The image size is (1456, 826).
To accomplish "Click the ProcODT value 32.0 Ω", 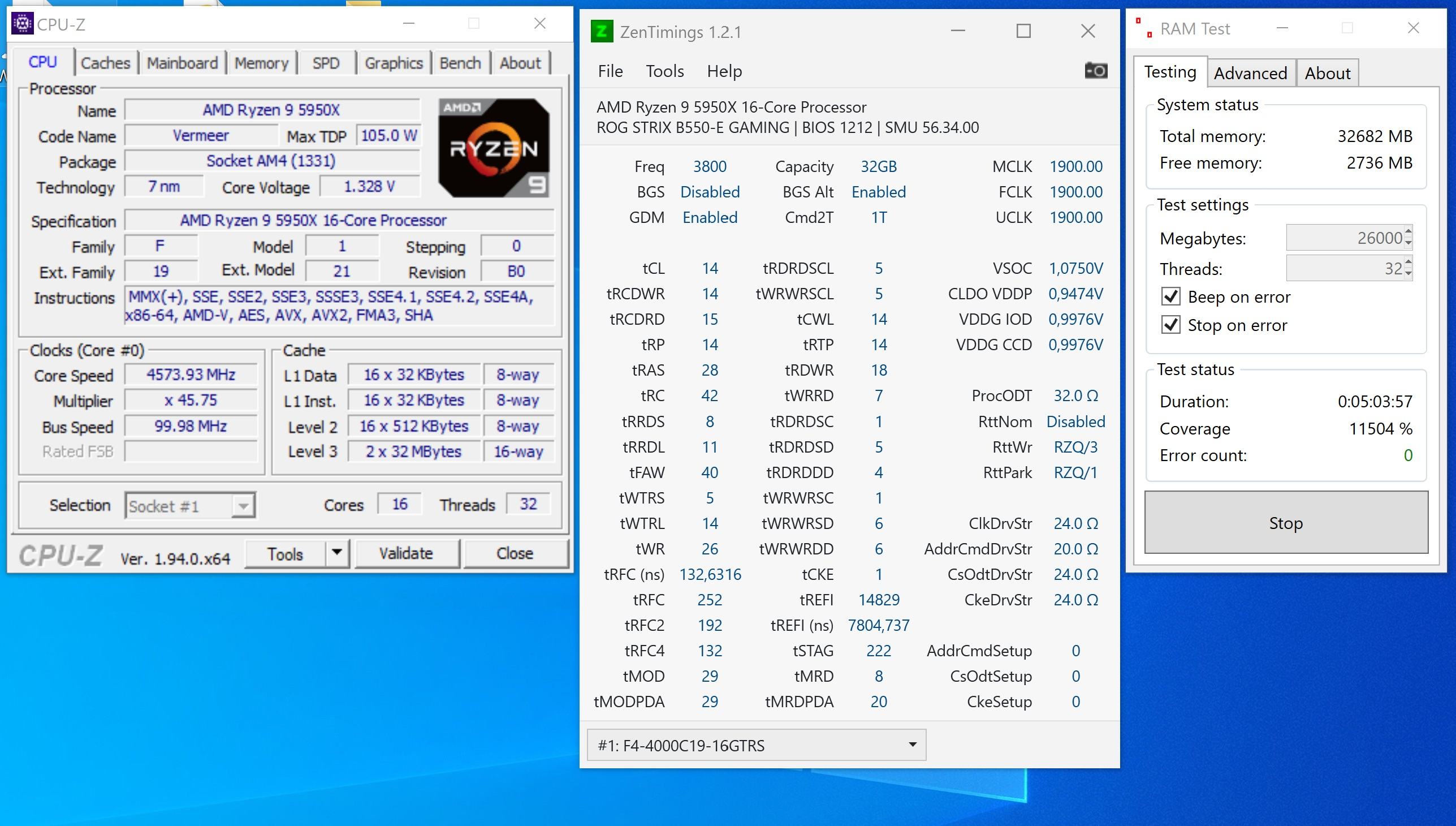I will pos(1075,395).
